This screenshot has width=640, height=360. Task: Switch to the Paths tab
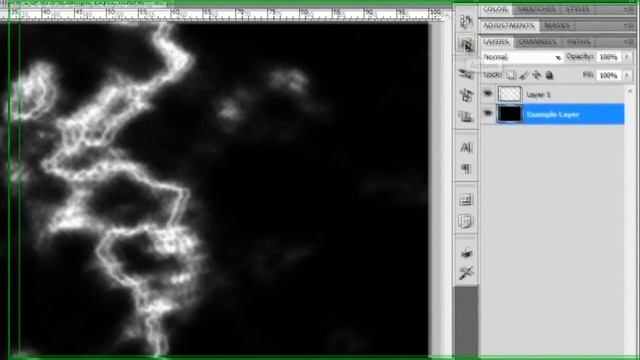pos(578,42)
